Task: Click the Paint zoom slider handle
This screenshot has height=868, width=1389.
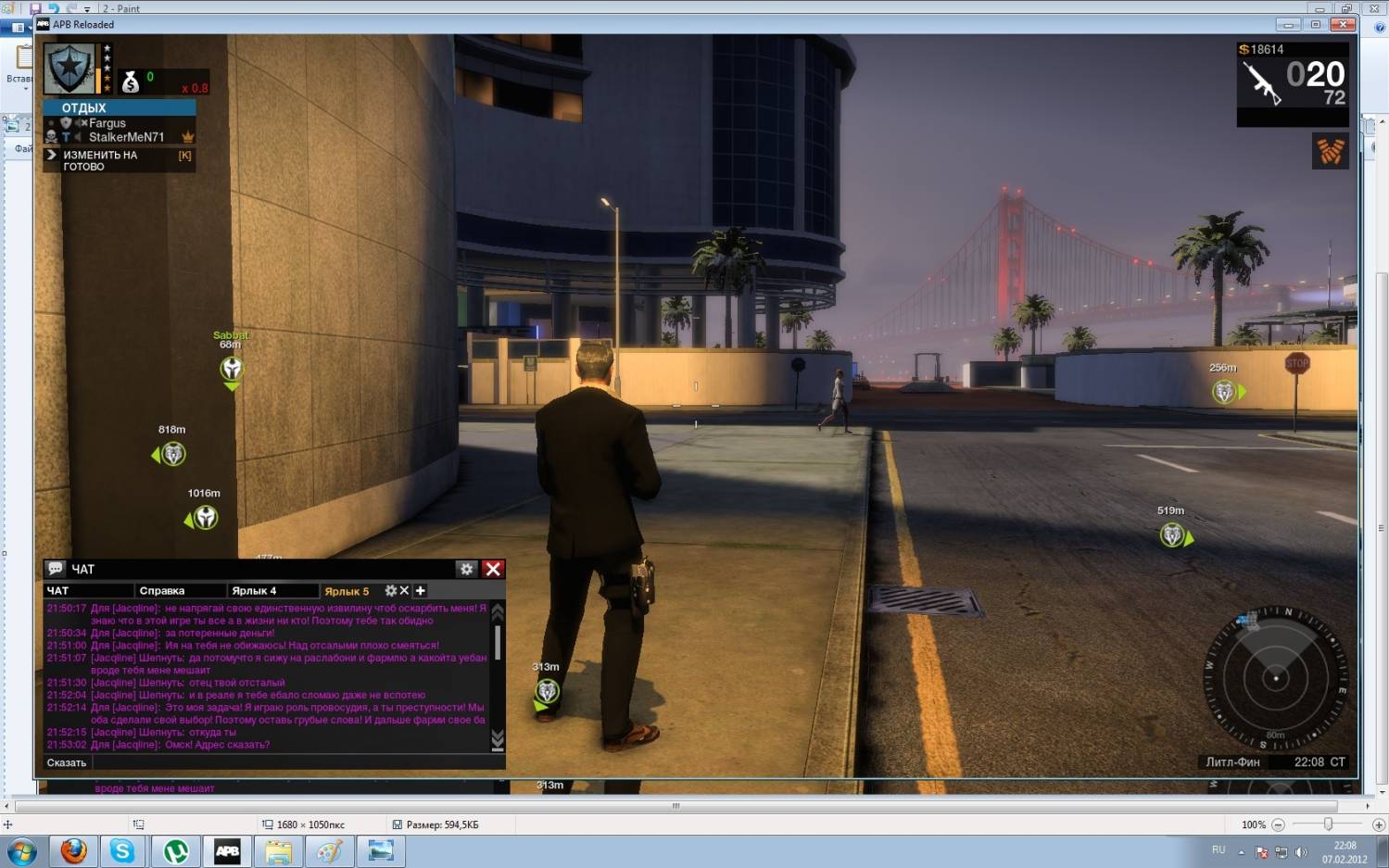Action: (1328, 824)
